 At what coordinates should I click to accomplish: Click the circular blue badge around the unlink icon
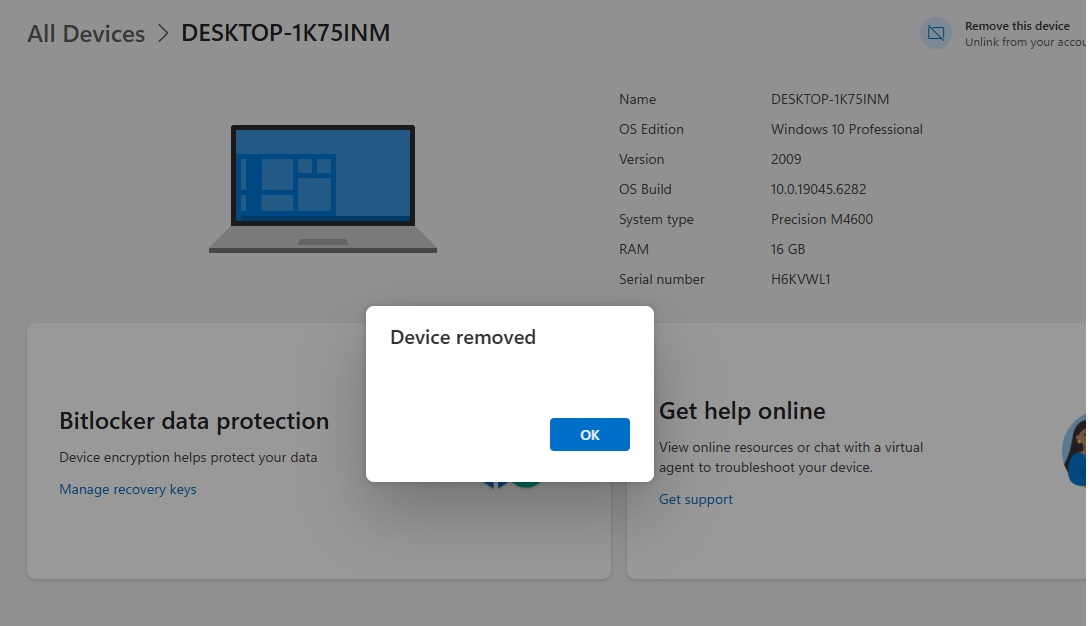[936, 33]
